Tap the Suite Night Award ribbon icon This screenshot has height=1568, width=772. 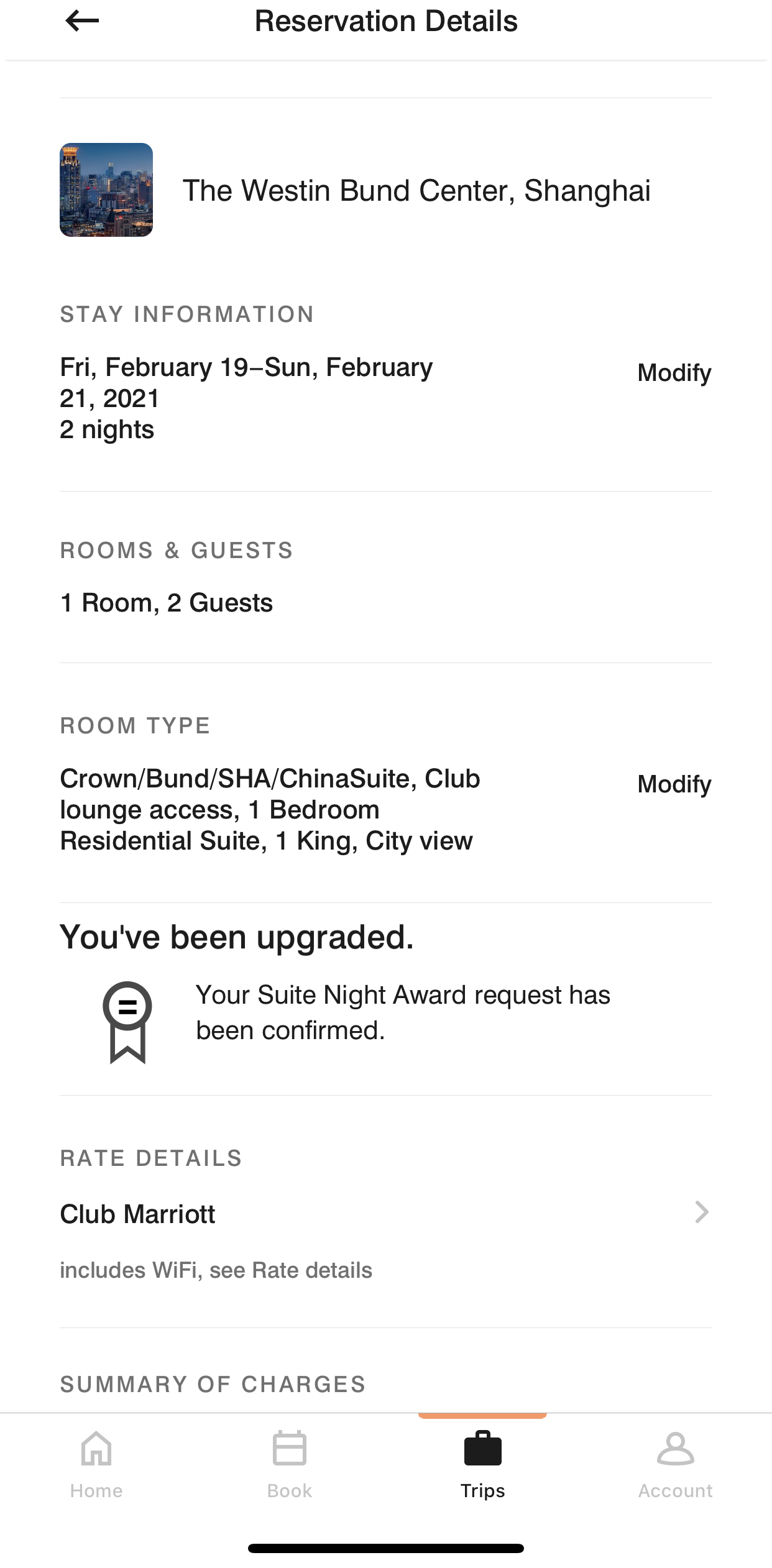(127, 1022)
